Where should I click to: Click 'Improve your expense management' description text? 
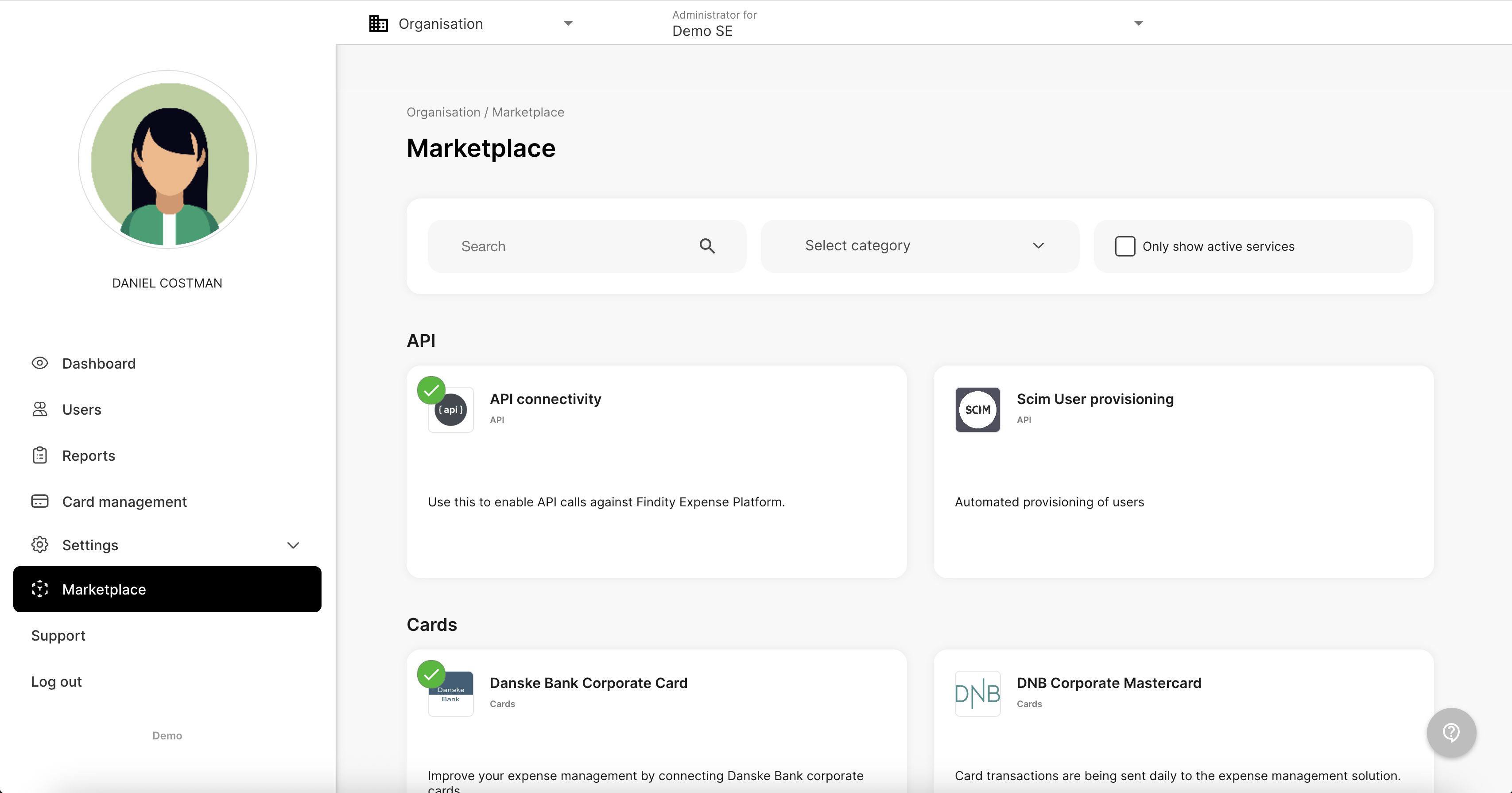646,781
